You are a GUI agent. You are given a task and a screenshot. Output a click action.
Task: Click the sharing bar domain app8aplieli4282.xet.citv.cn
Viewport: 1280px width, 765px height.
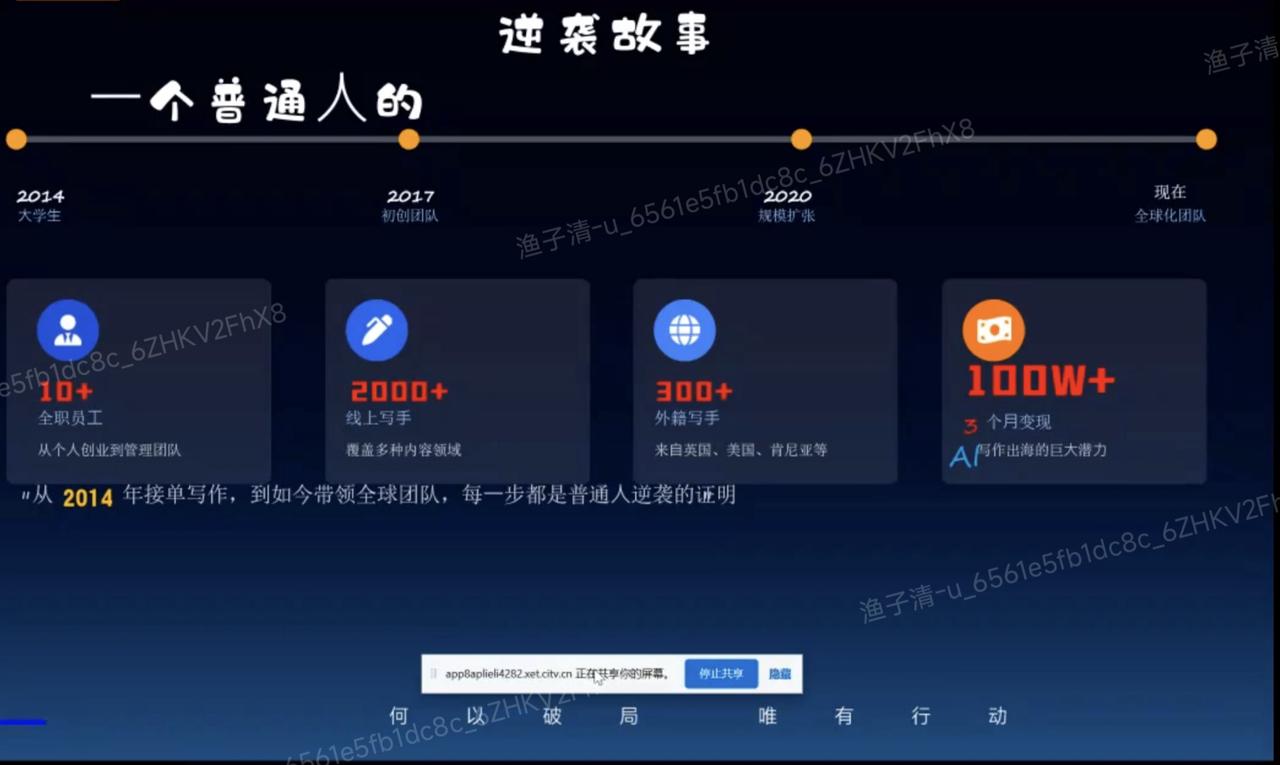click(508, 674)
